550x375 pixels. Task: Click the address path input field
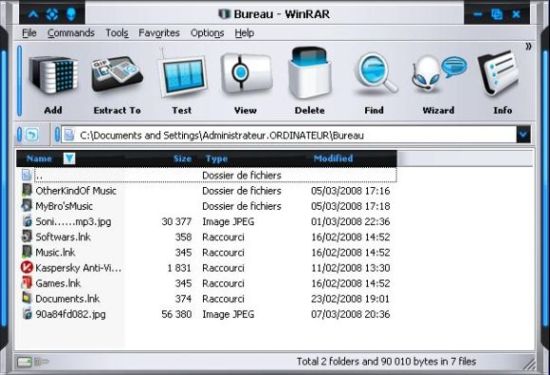[x=289, y=135]
